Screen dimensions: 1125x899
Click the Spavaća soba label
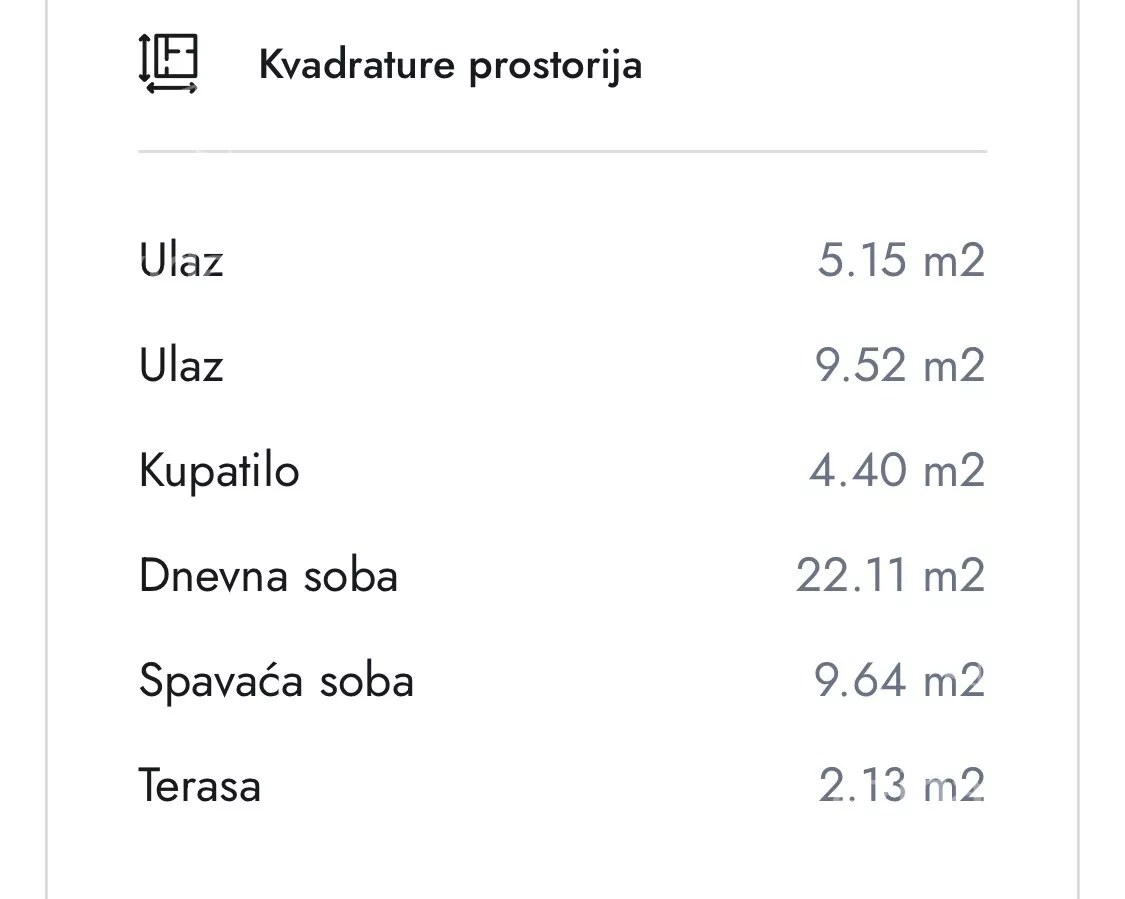276,680
